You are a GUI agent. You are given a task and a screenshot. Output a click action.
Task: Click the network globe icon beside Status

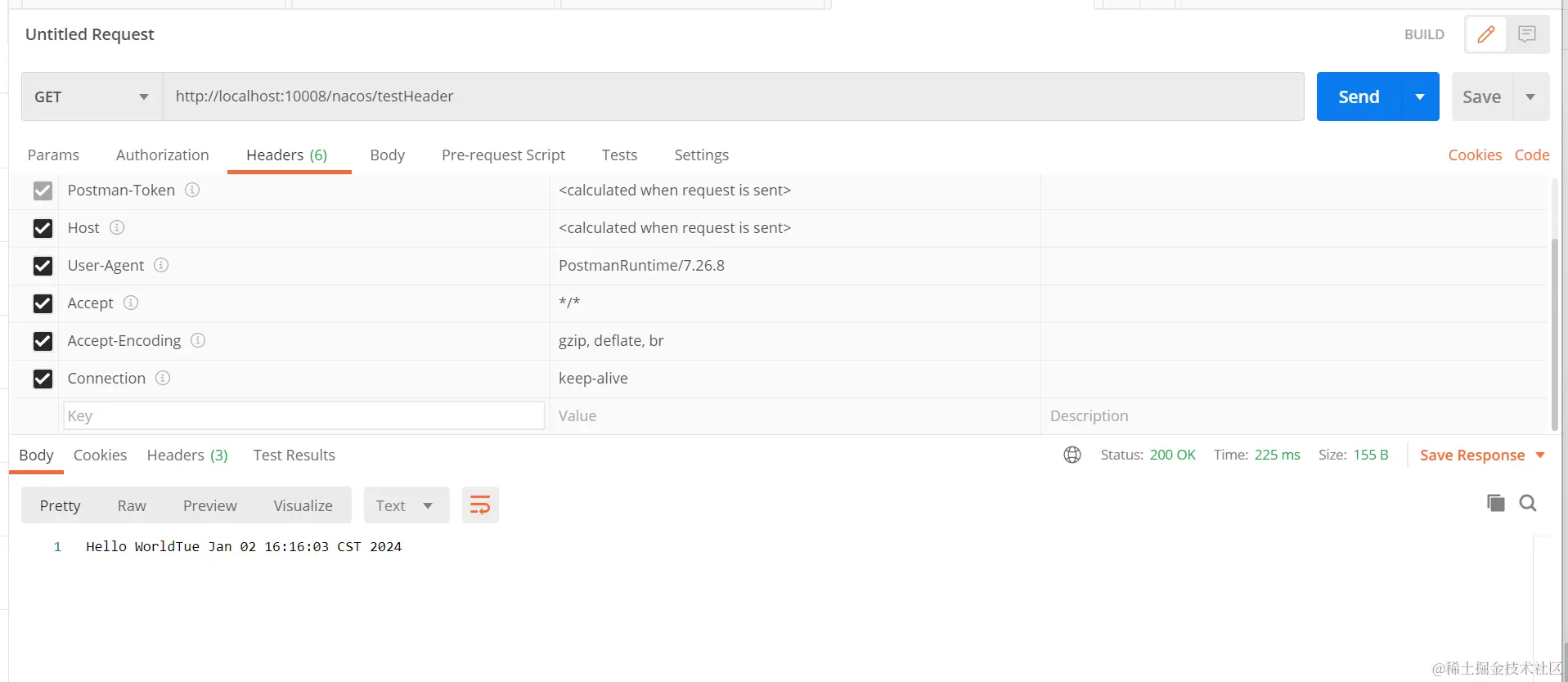[1072, 455]
